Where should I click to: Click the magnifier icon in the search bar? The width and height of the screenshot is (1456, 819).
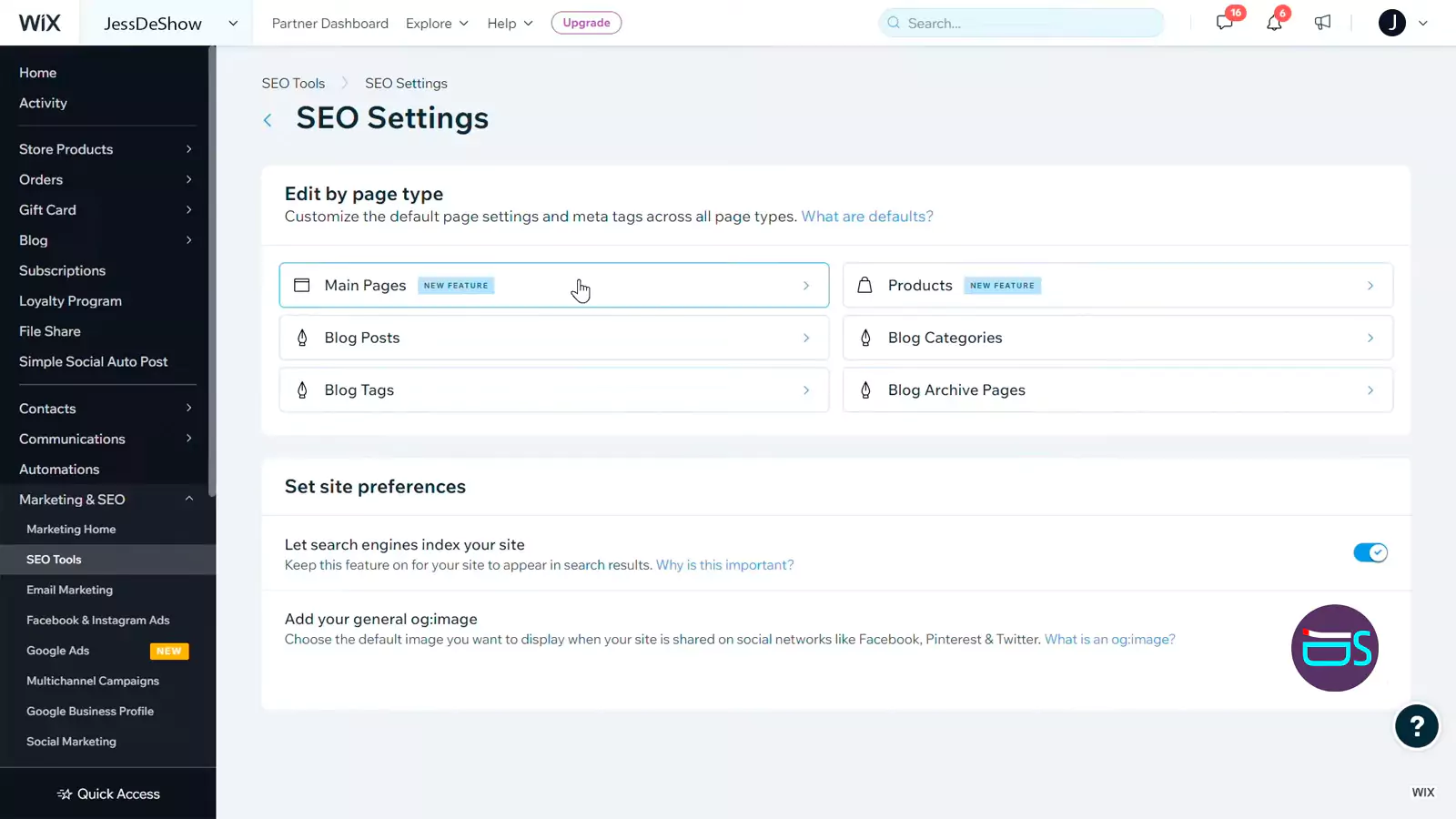[894, 23]
